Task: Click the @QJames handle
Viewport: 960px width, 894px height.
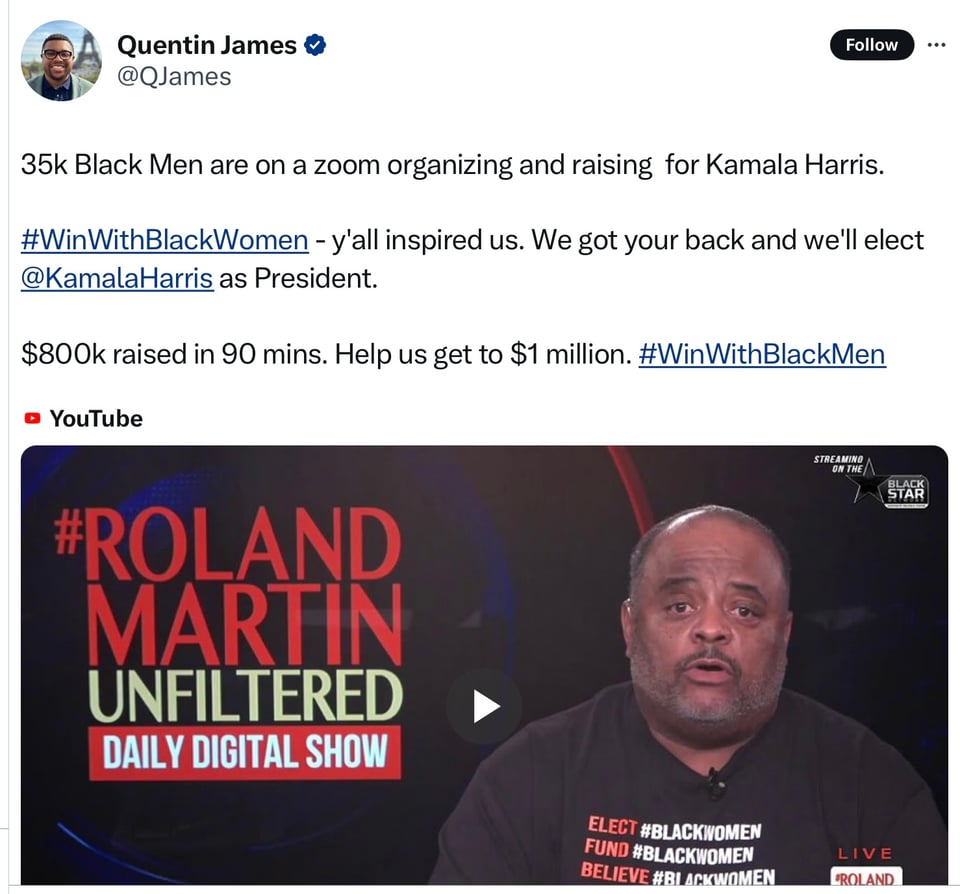Action: (x=174, y=77)
